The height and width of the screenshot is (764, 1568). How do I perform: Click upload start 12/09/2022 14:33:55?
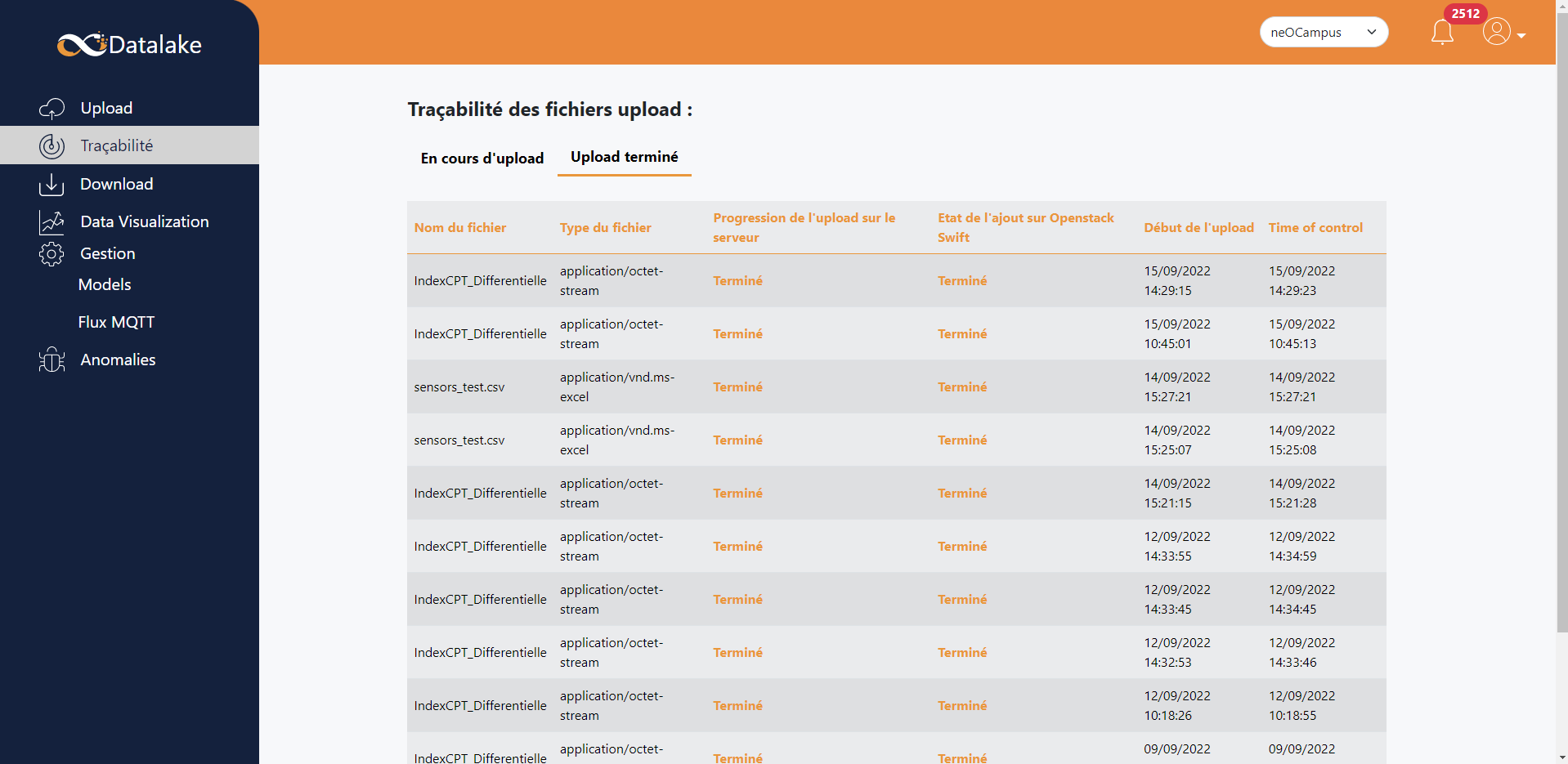1177,546
